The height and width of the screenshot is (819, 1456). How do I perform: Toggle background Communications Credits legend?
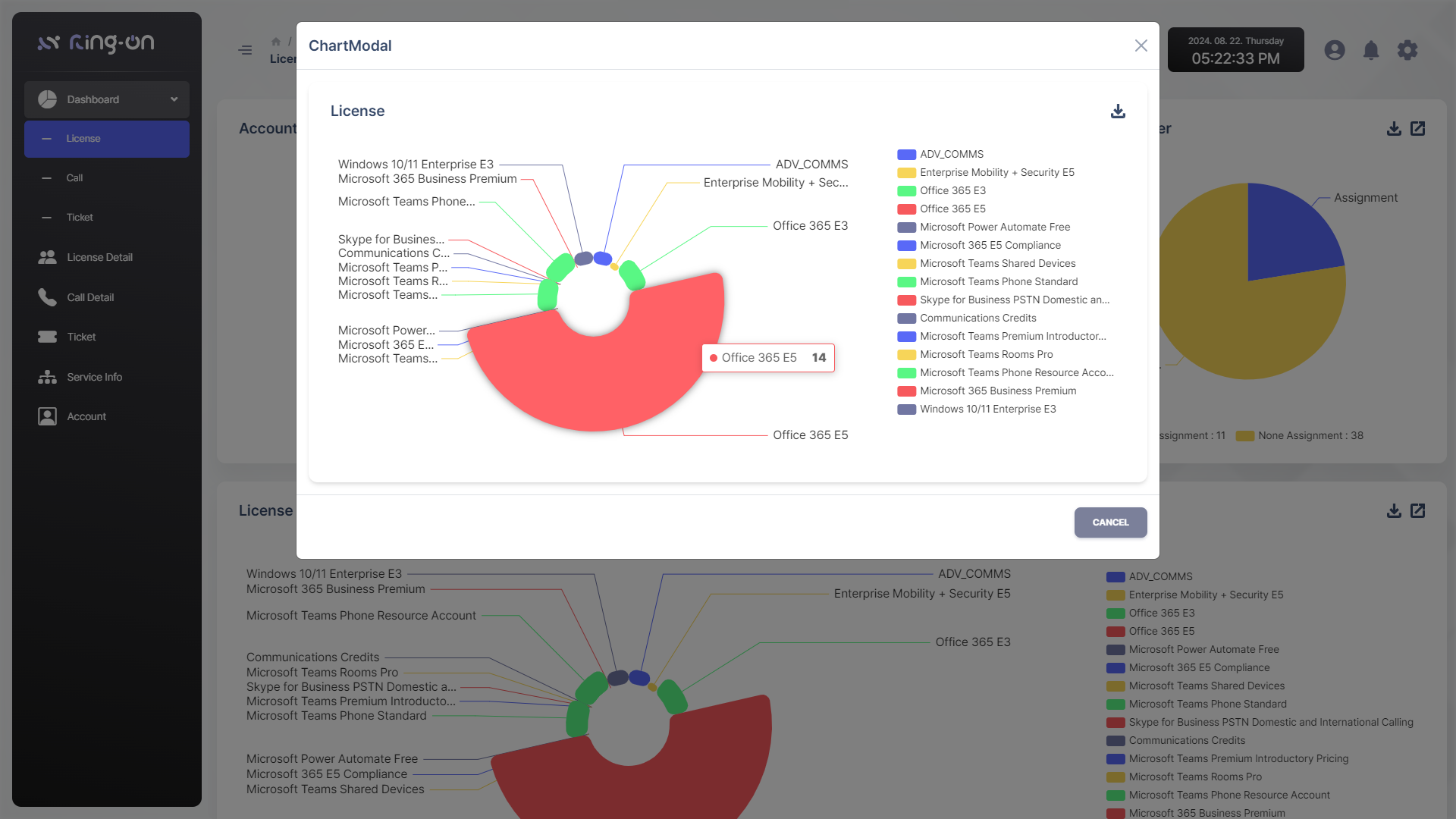point(1175,741)
